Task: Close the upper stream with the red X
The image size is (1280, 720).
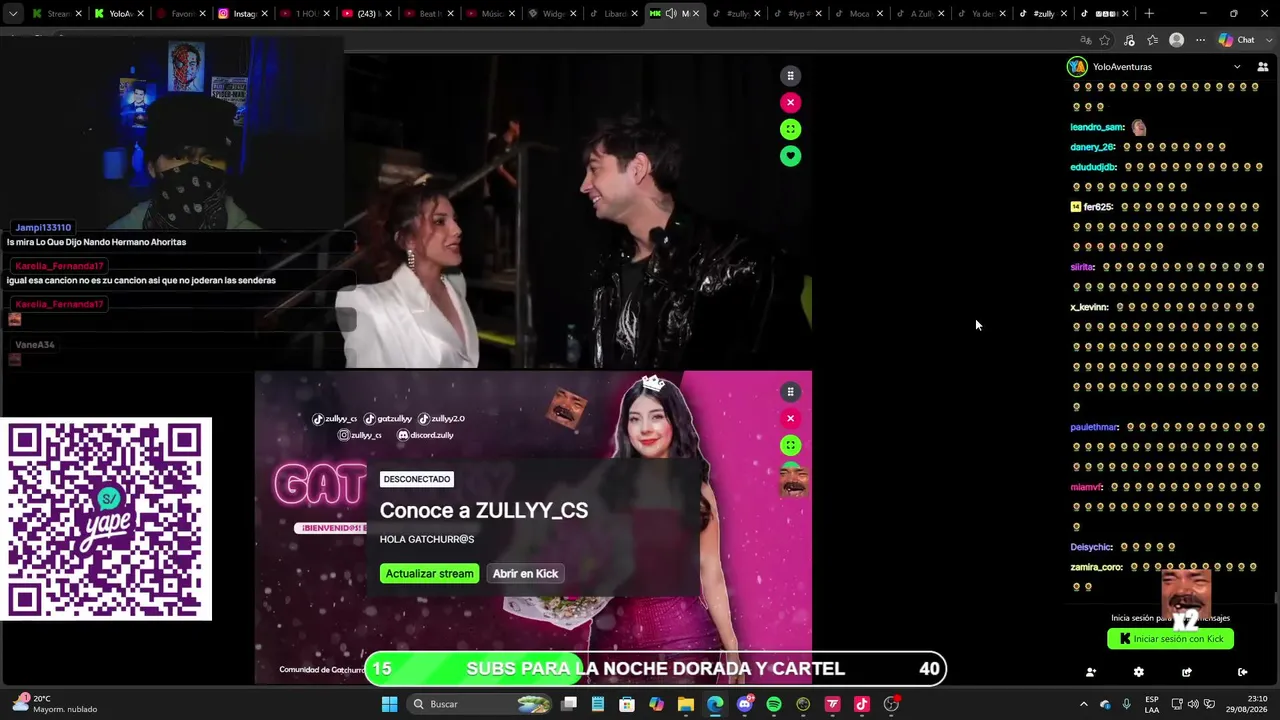Action: (790, 102)
